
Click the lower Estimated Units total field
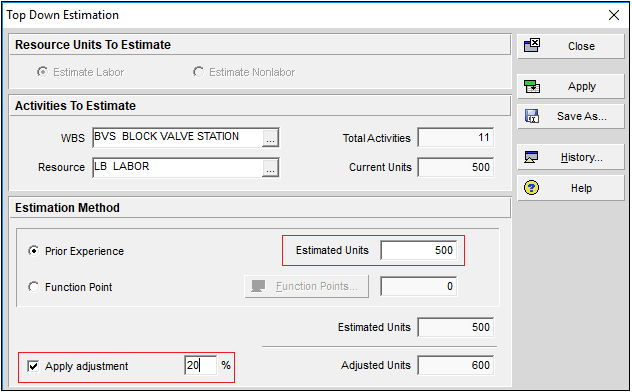(455, 327)
